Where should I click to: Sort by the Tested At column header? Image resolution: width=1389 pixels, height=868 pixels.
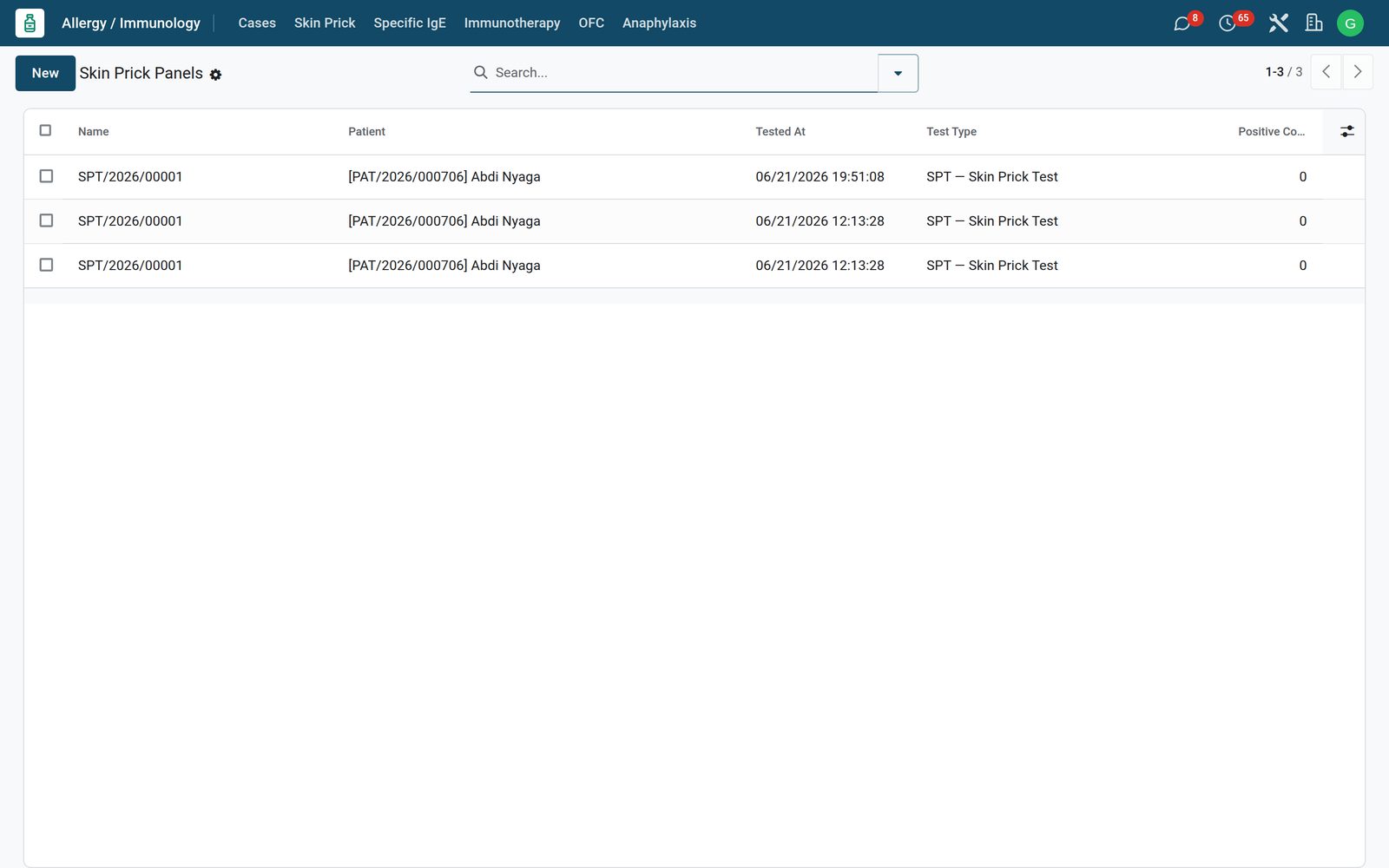(x=780, y=132)
